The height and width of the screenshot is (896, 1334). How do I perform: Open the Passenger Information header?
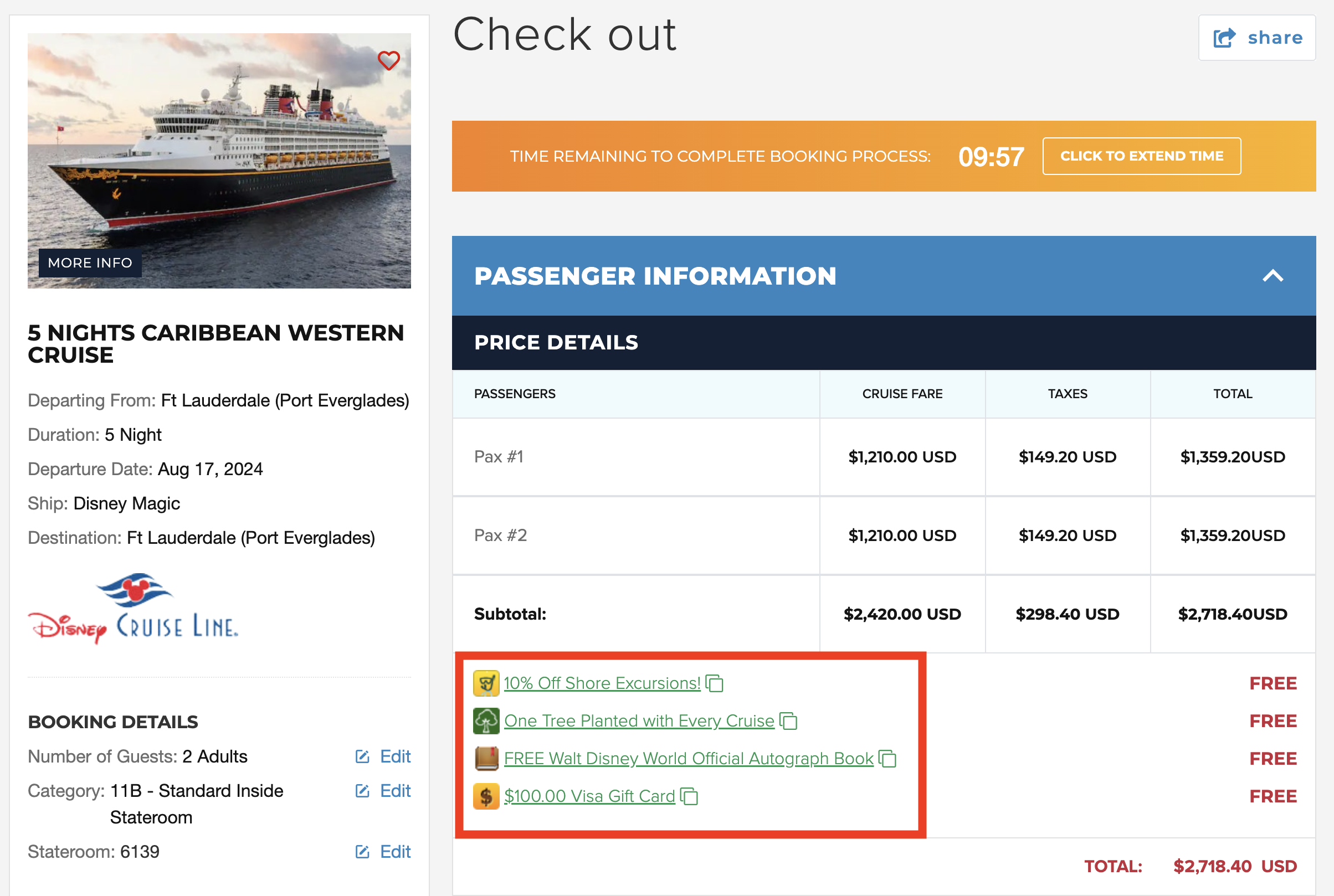(884, 276)
